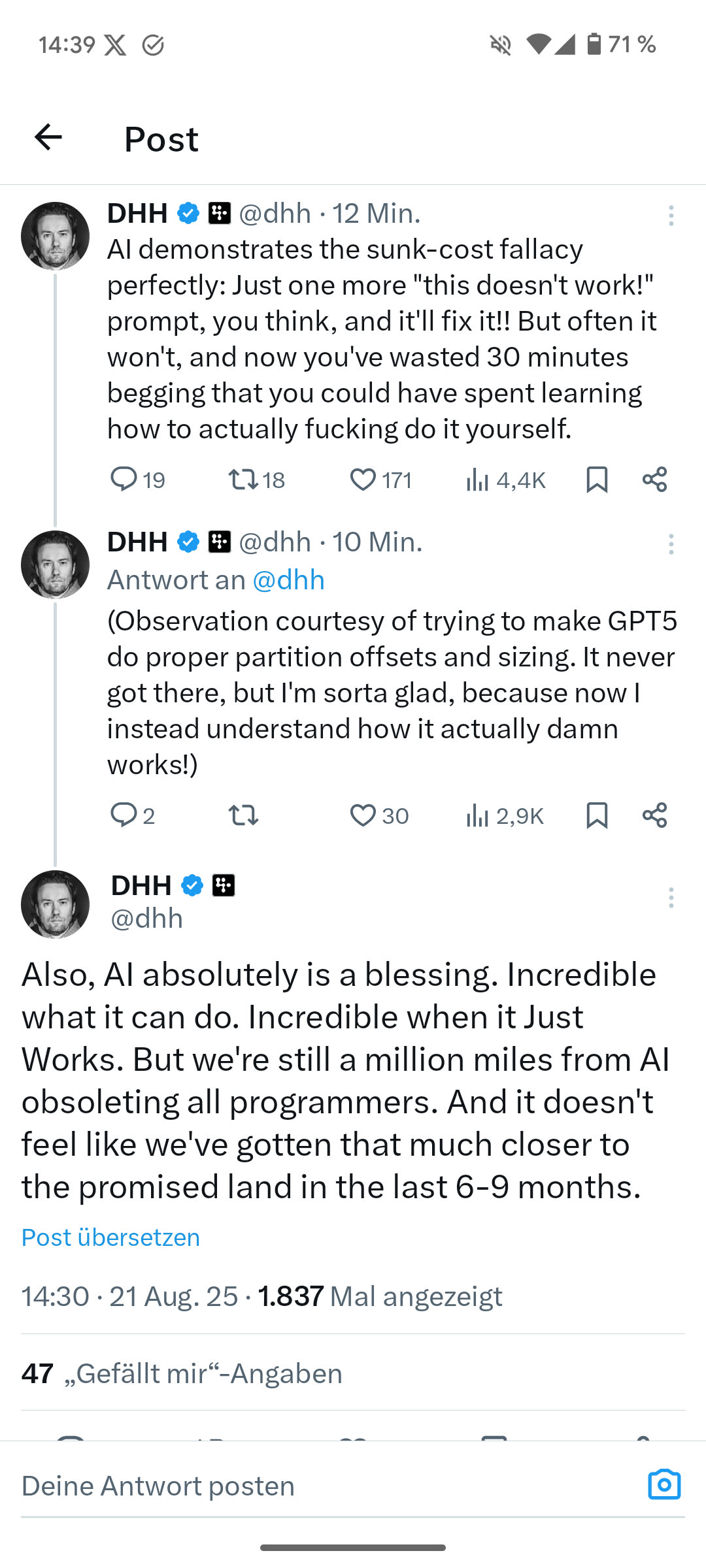Like the sunk-cost fallacy post
706x1568 pixels.
pos(363,480)
